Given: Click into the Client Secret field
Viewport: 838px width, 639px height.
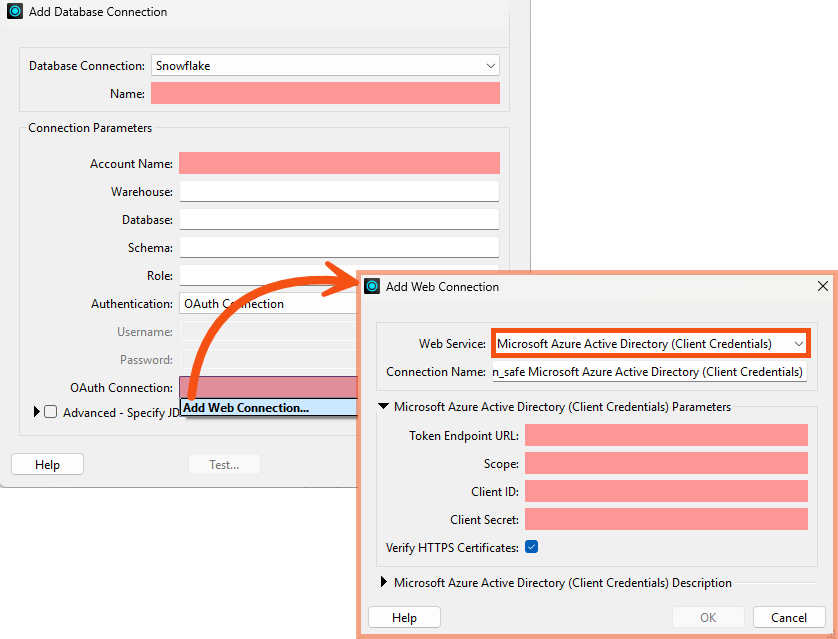Looking at the screenshot, I should [x=665, y=519].
